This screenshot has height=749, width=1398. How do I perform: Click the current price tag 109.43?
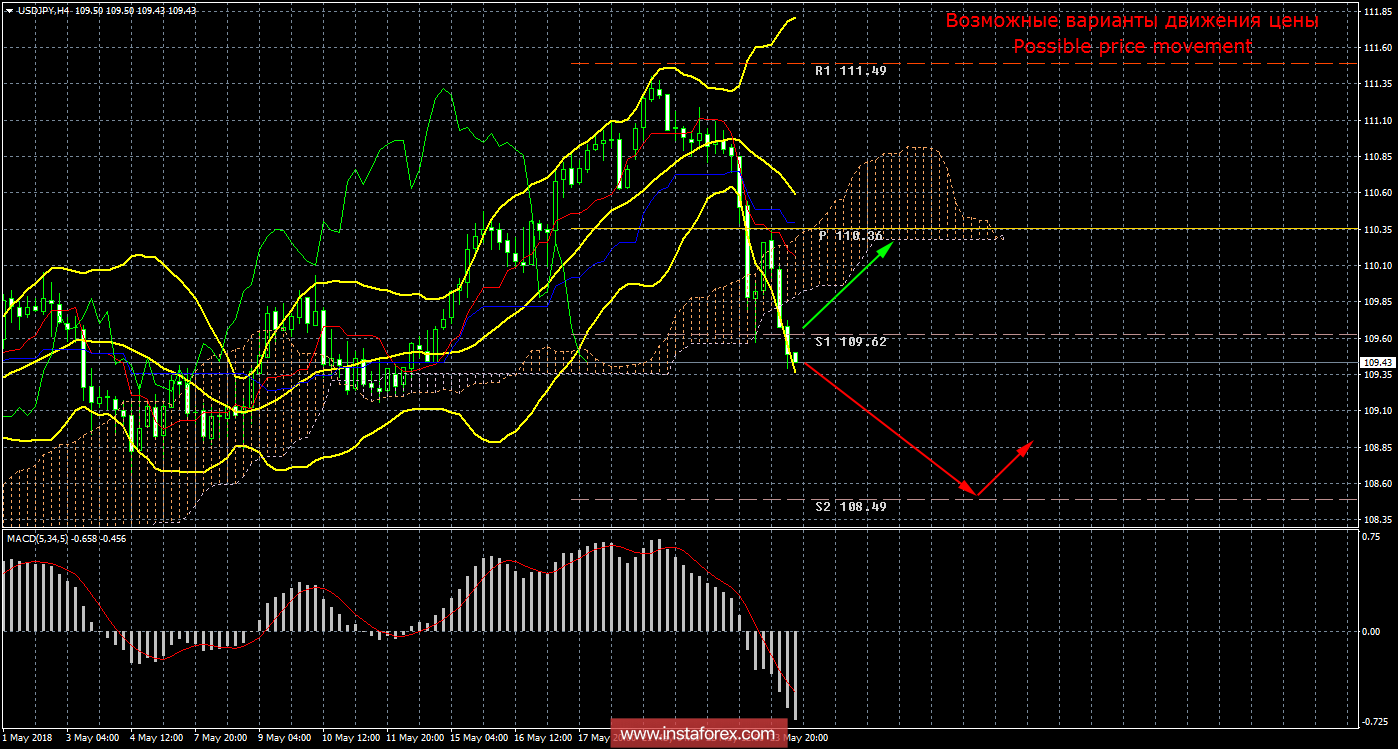1379,362
